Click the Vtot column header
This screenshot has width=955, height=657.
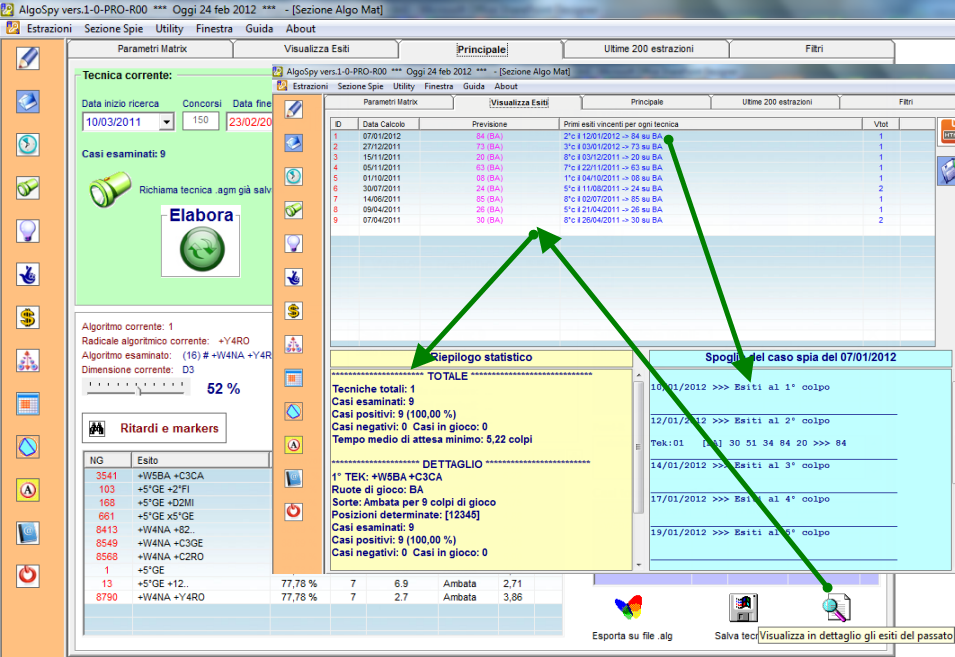[x=881, y=124]
